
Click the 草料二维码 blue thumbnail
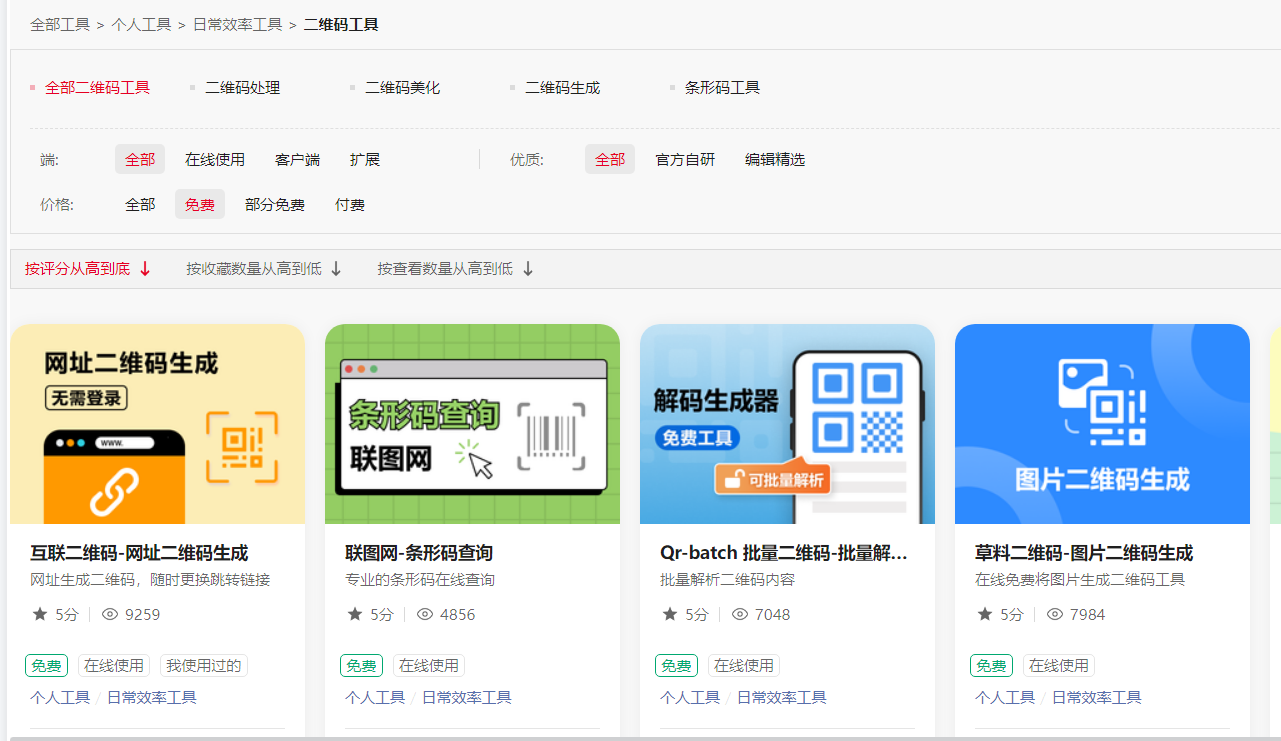(1101, 423)
